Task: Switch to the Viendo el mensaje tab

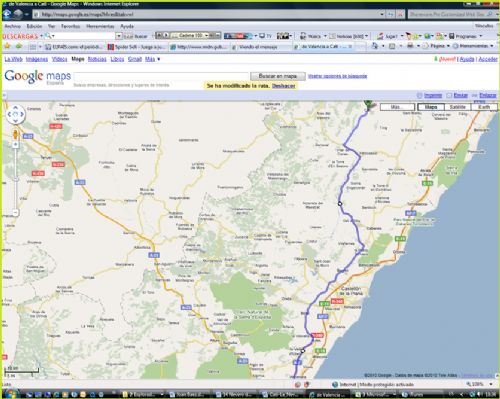Action: [x=261, y=47]
